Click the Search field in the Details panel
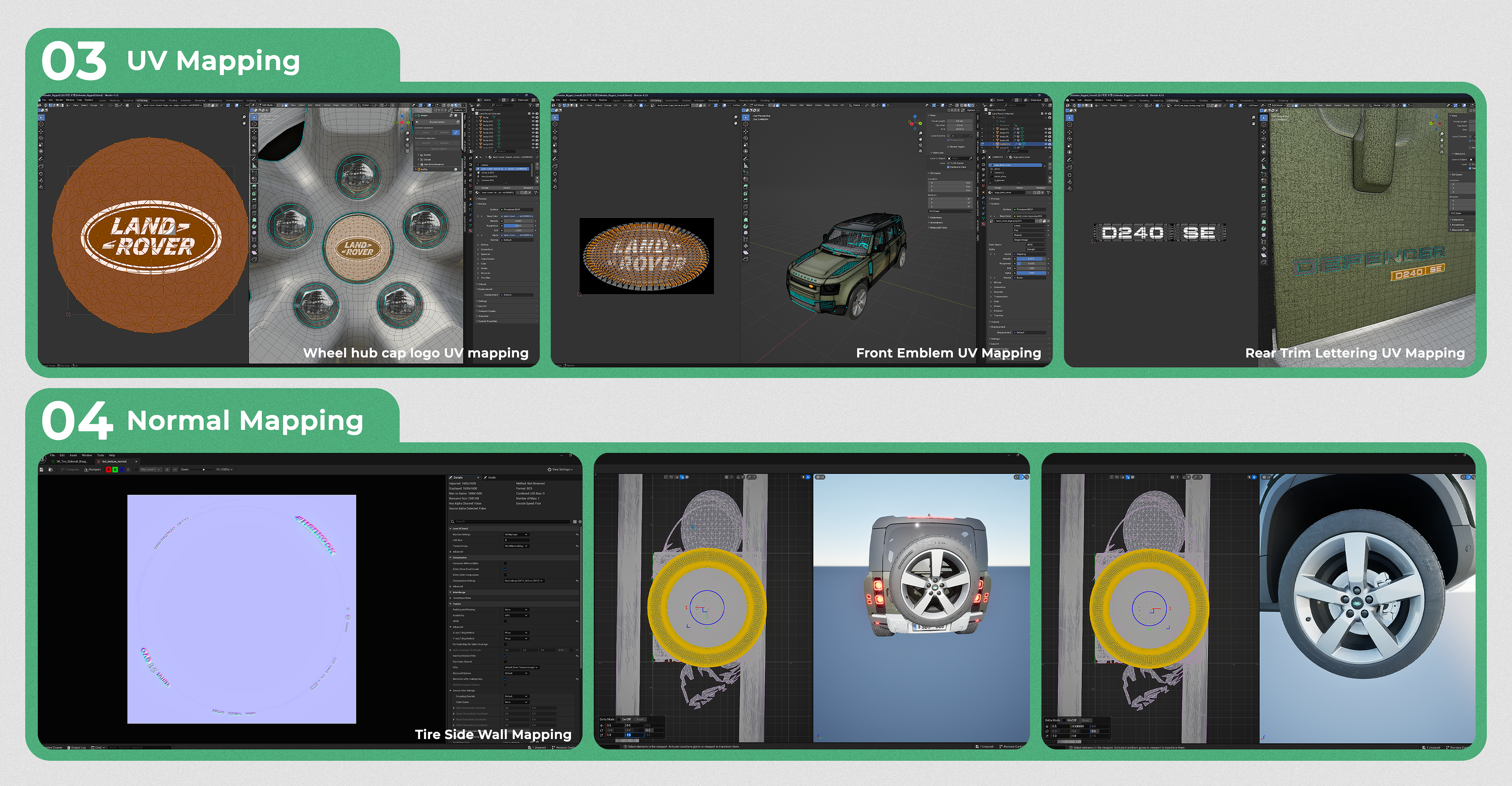 (x=511, y=522)
